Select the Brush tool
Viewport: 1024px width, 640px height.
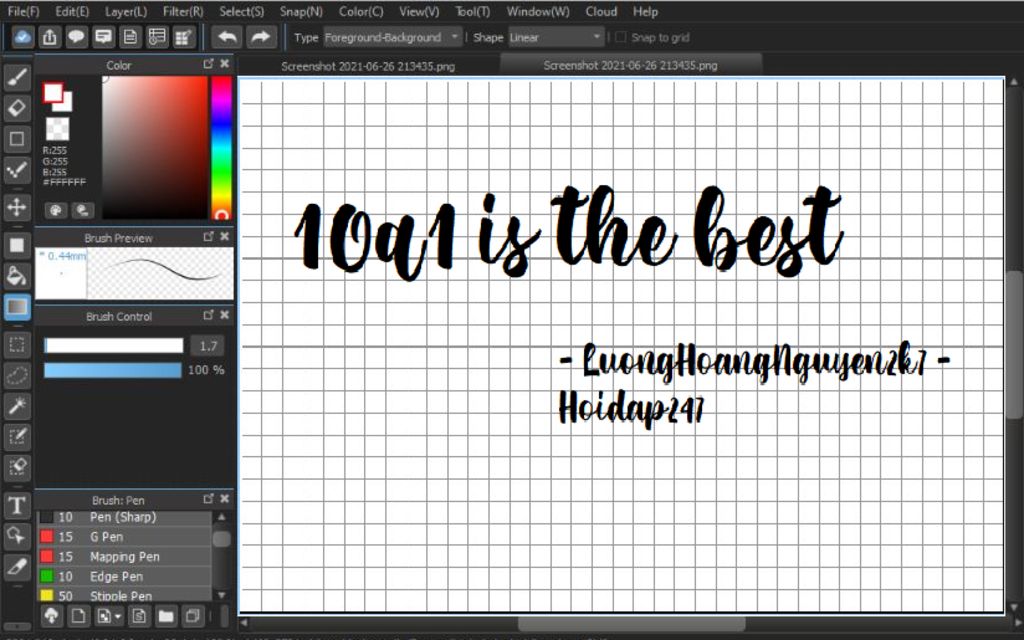coord(17,78)
